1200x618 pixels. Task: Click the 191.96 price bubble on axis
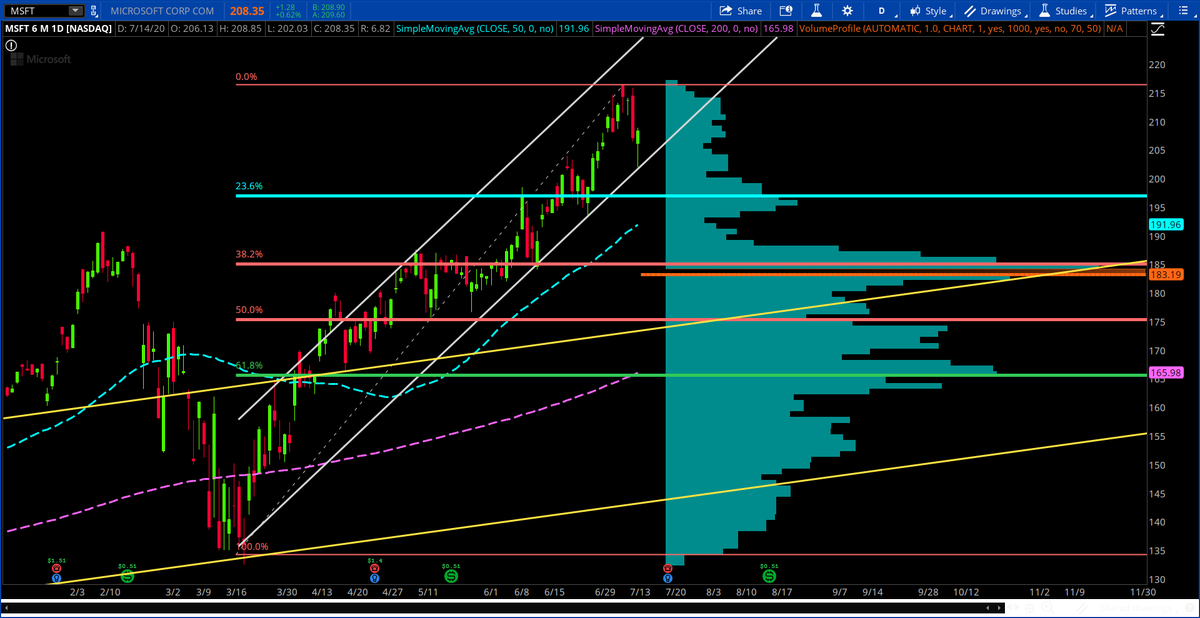tap(1168, 225)
